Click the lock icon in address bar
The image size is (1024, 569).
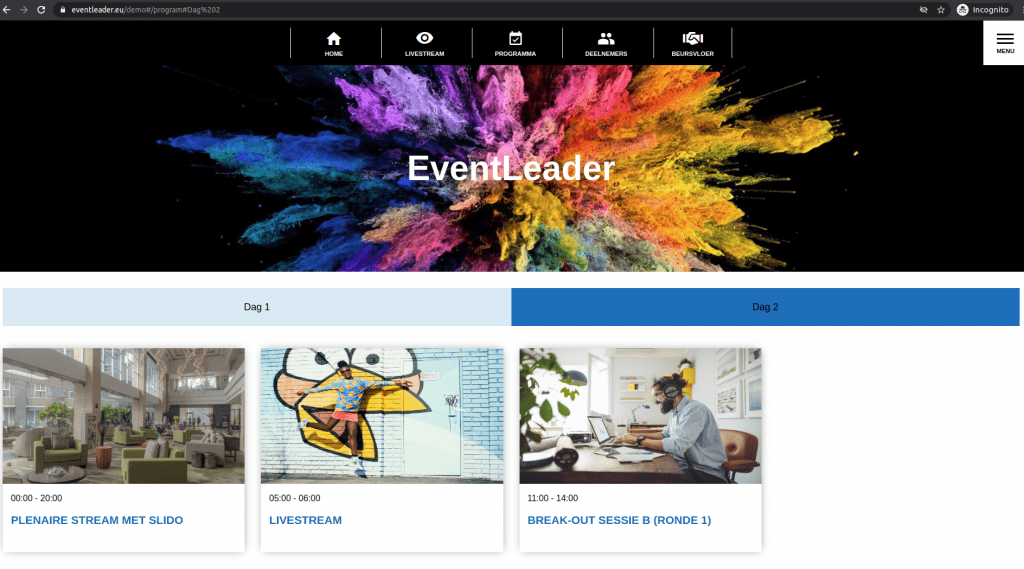click(x=63, y=10)
